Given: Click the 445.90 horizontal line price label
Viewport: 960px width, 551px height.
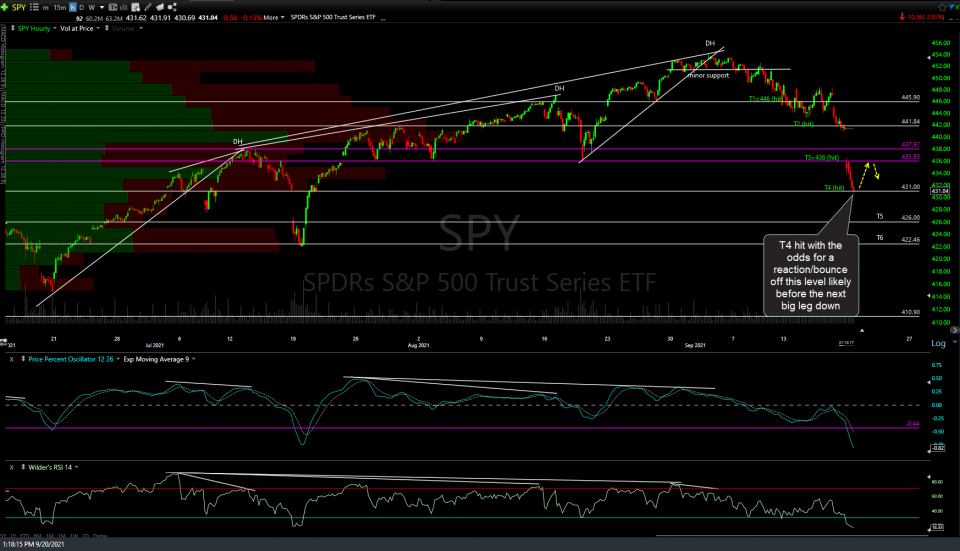Looking at the screenshot, I should tap(910, 97).
